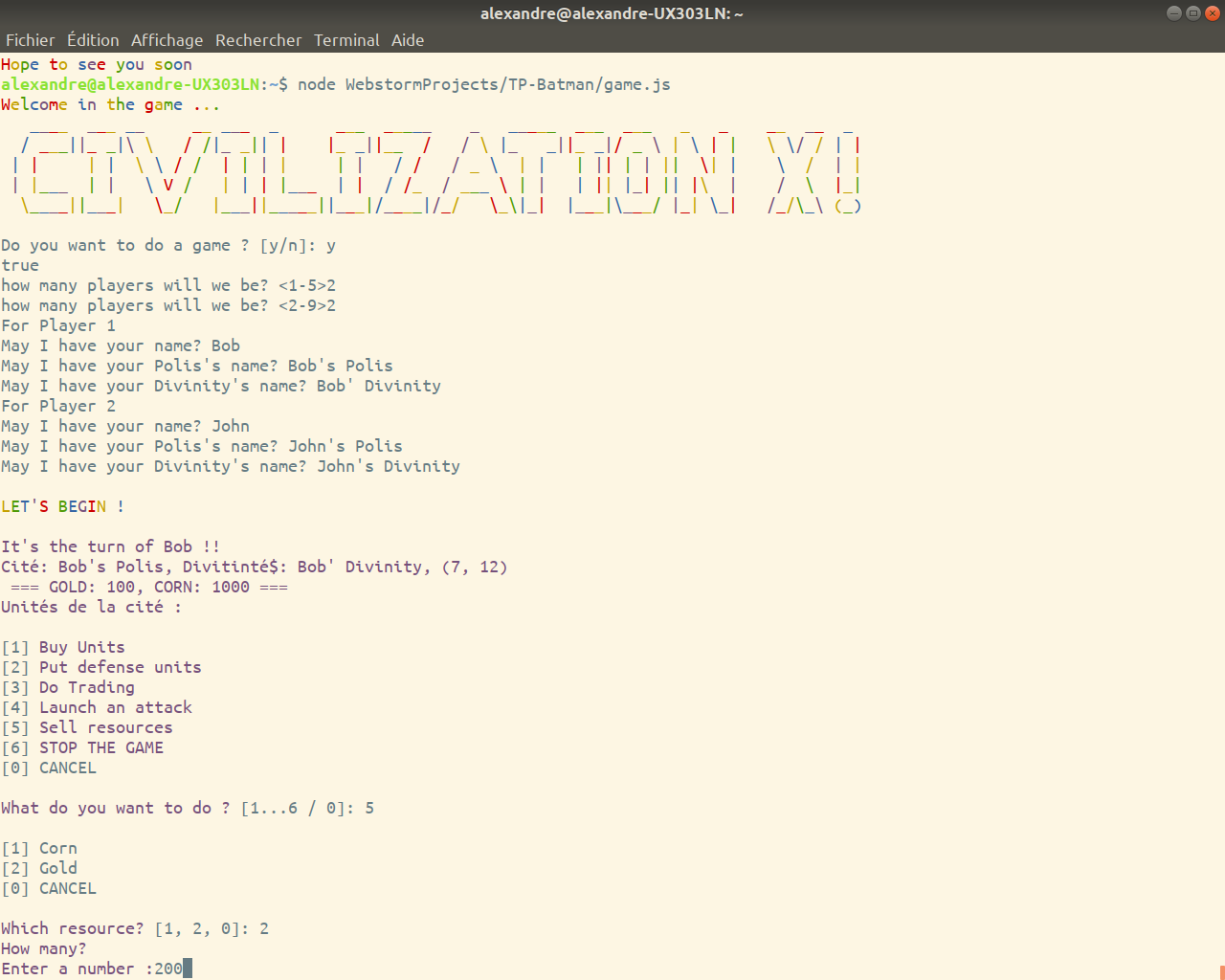Click the John's Divinity name line
The width and height of the screenshot is (1225, 980).
(x=231, y=466)
